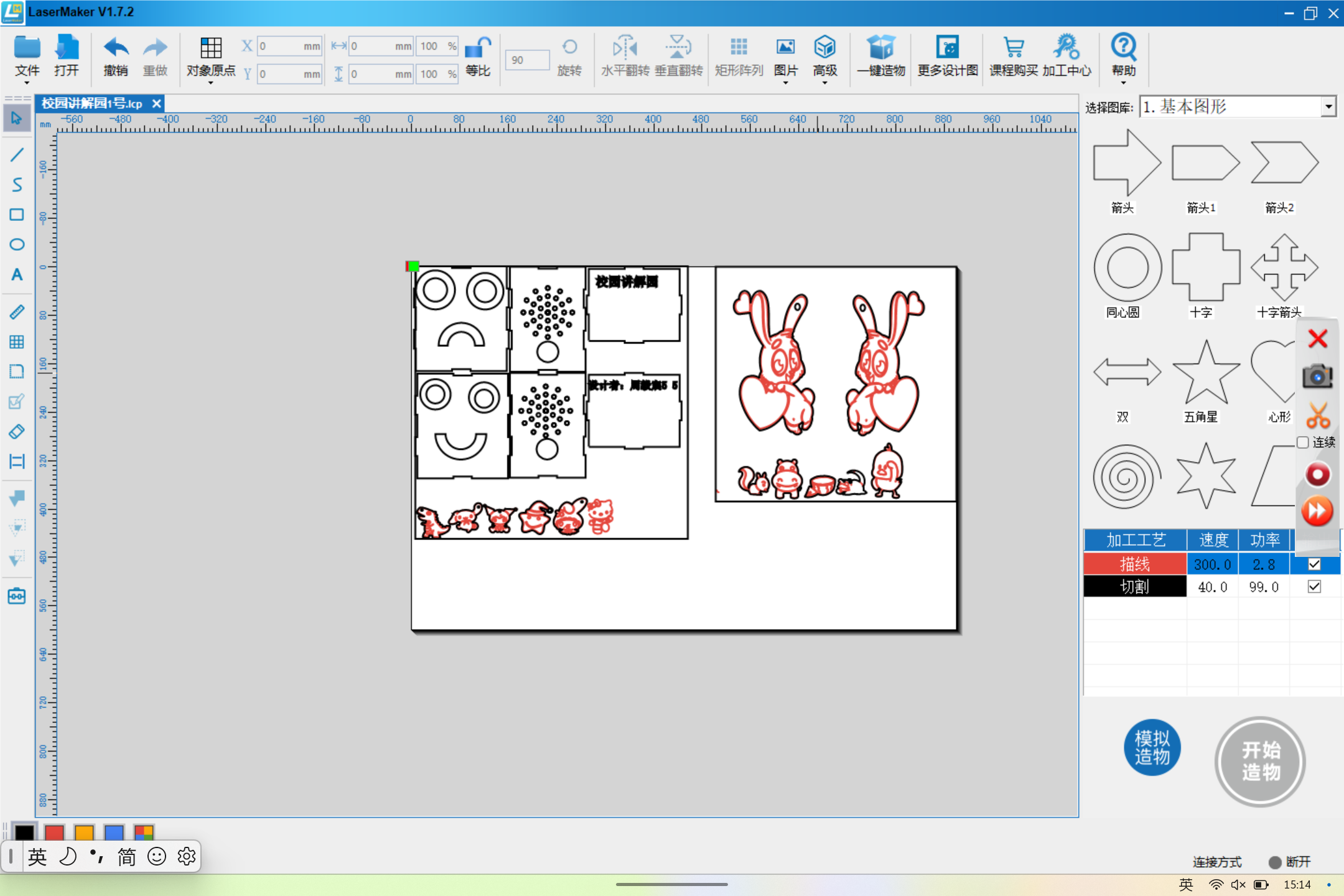Screen dimensions: 1344x896
Task: Close the 校园讲解园1号.lcp tab
Action: pyautogui.click(x=157, y=103)
